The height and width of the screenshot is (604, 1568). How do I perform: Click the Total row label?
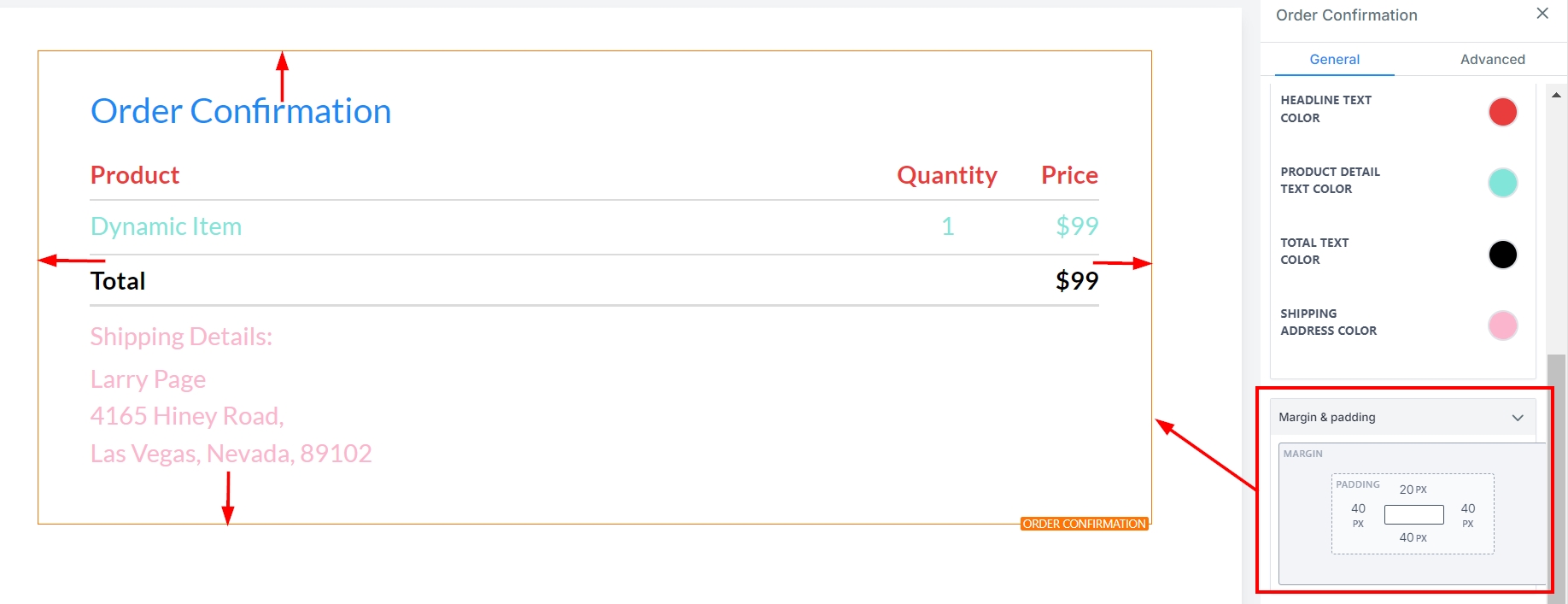pyautogui.click(x=118, y=281)
